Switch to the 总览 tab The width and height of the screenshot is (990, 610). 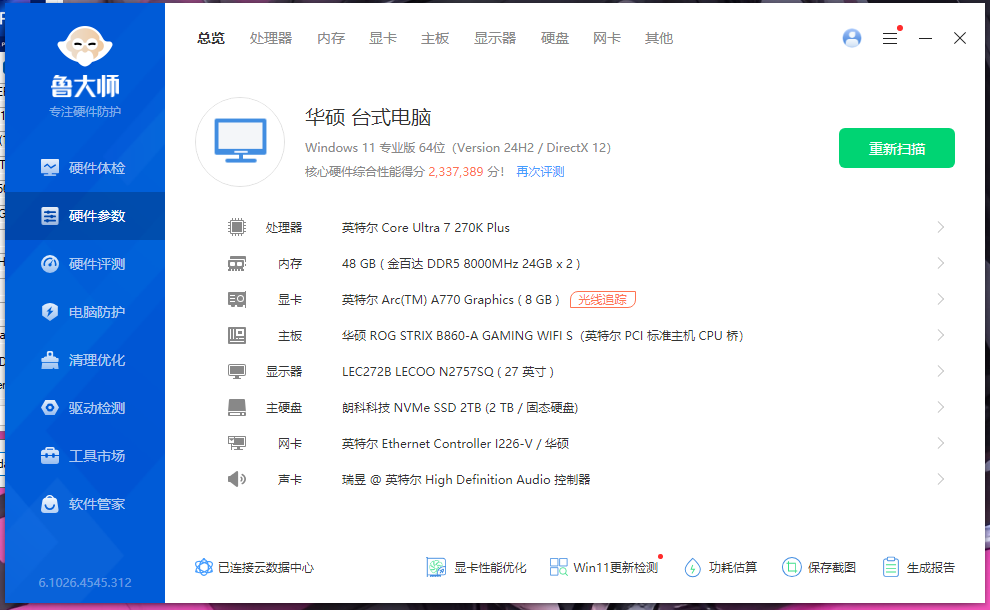[210, 38]
